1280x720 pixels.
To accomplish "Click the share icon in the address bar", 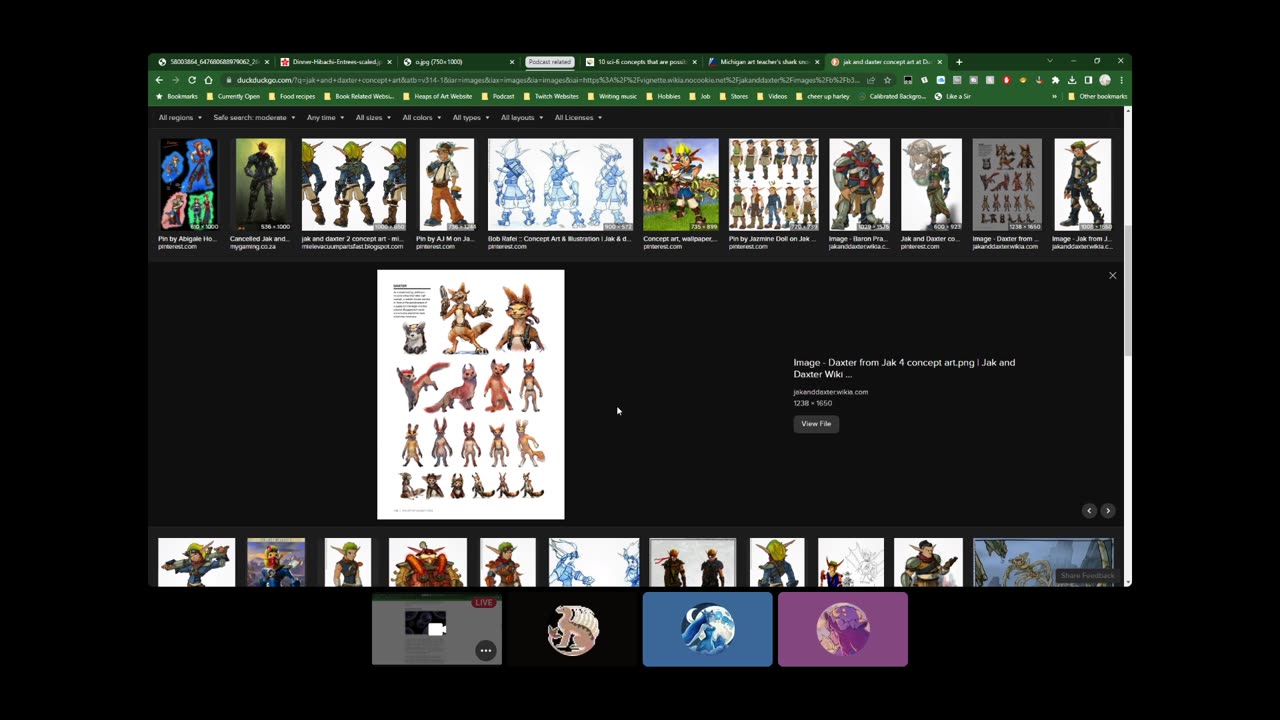I will click(871, 80).
